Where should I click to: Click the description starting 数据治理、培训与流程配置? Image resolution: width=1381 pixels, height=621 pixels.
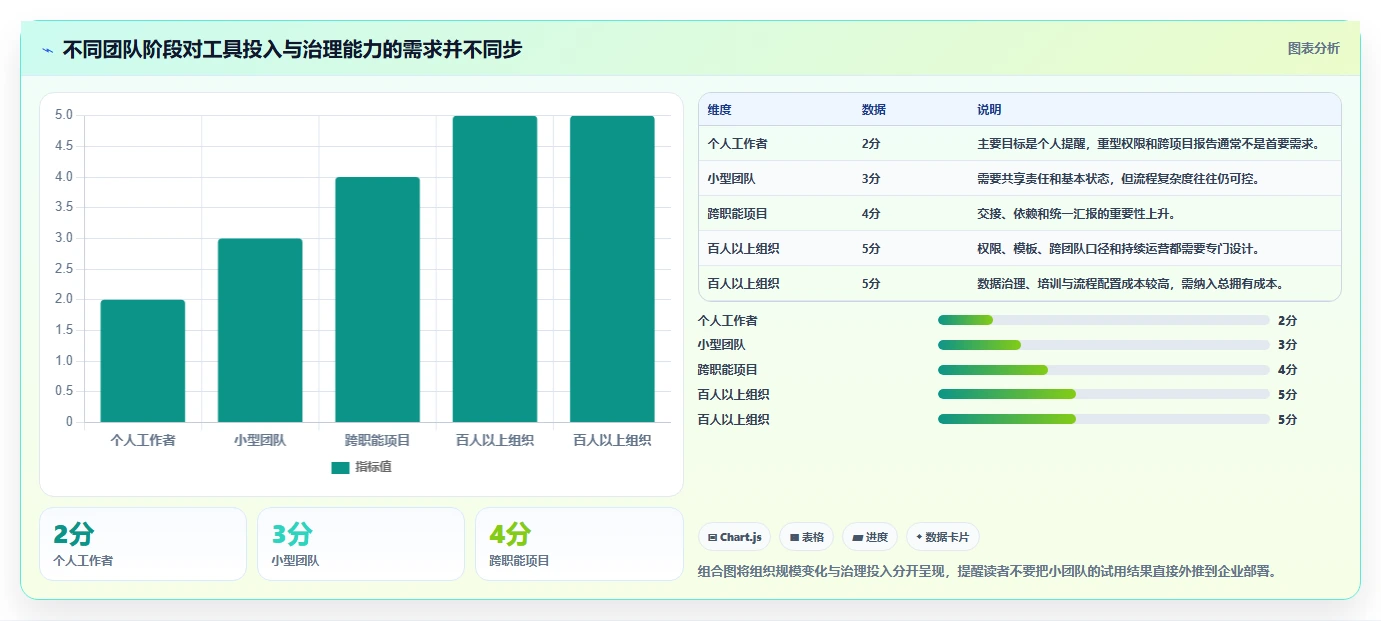pos(1130,284)
